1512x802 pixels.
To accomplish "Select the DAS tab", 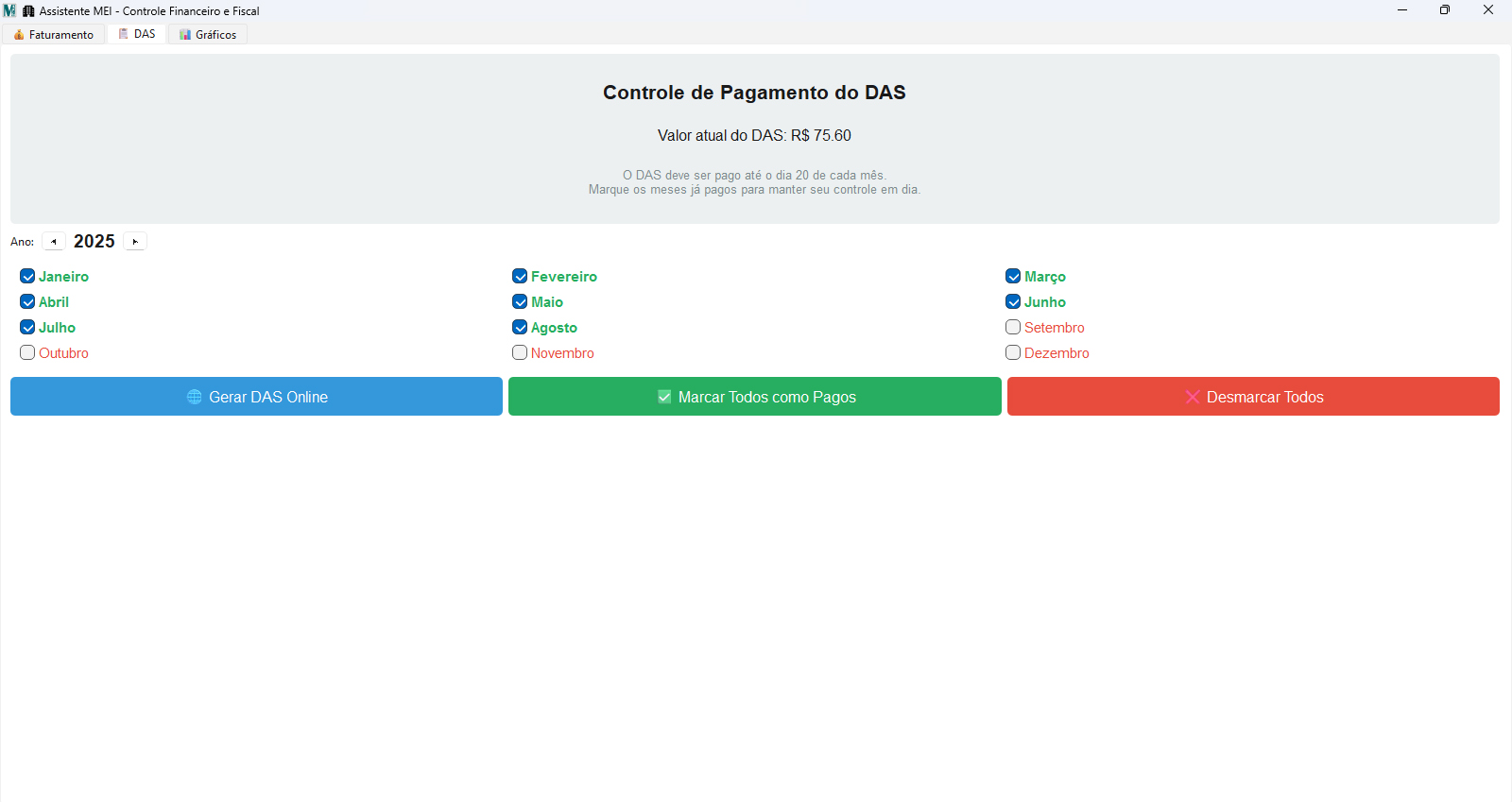I will [137, 34].
